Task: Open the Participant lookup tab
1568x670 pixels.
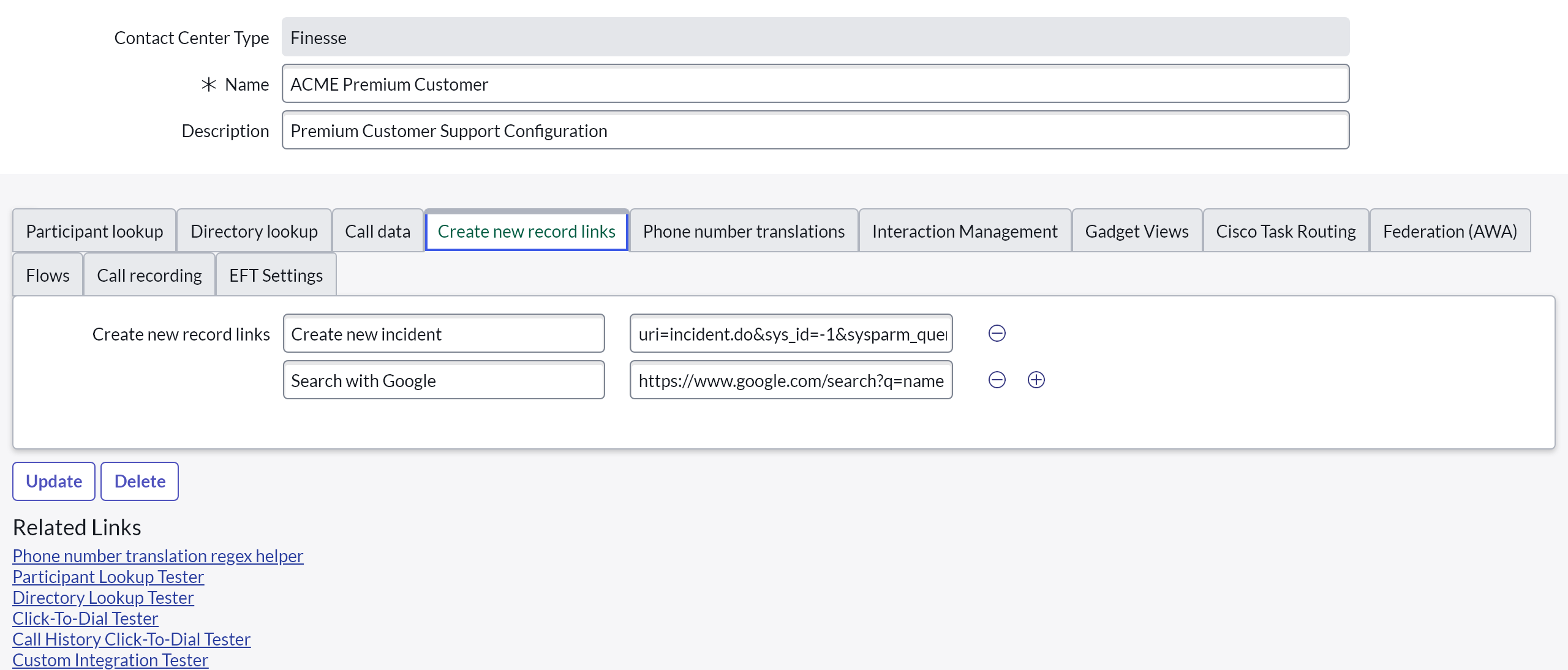Action: coord(94,231)
